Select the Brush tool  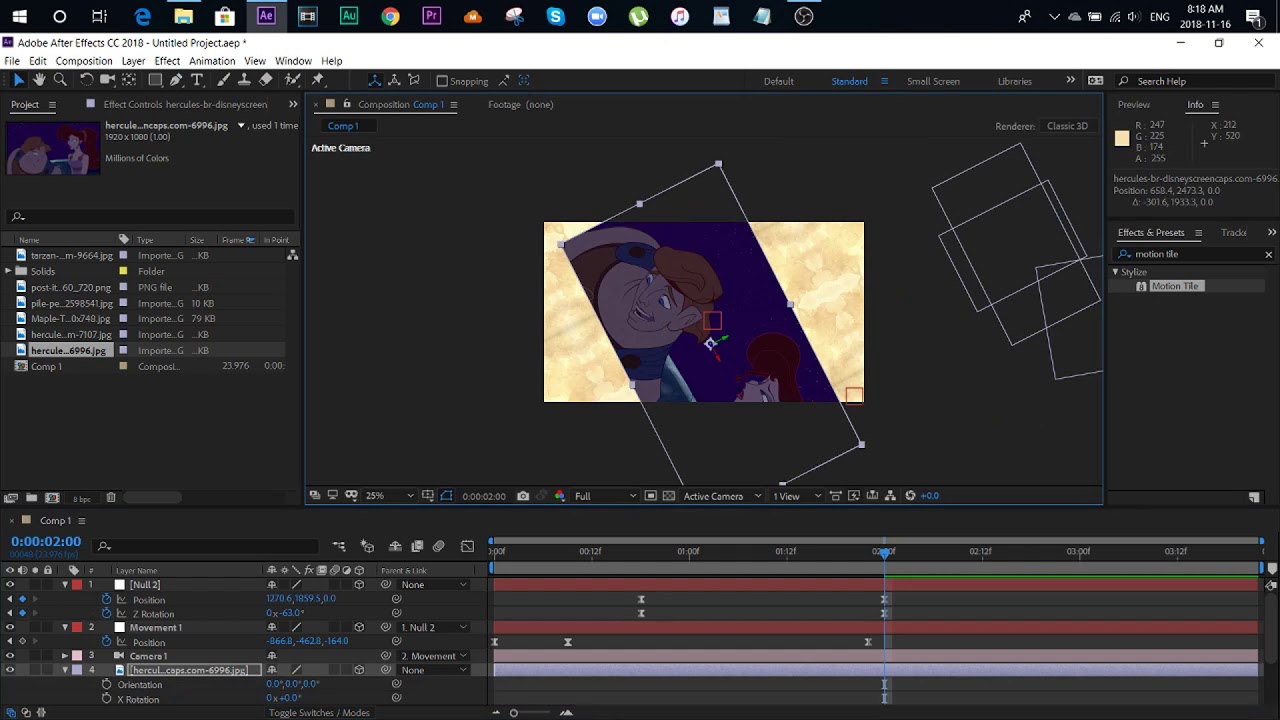coord(223,80)
